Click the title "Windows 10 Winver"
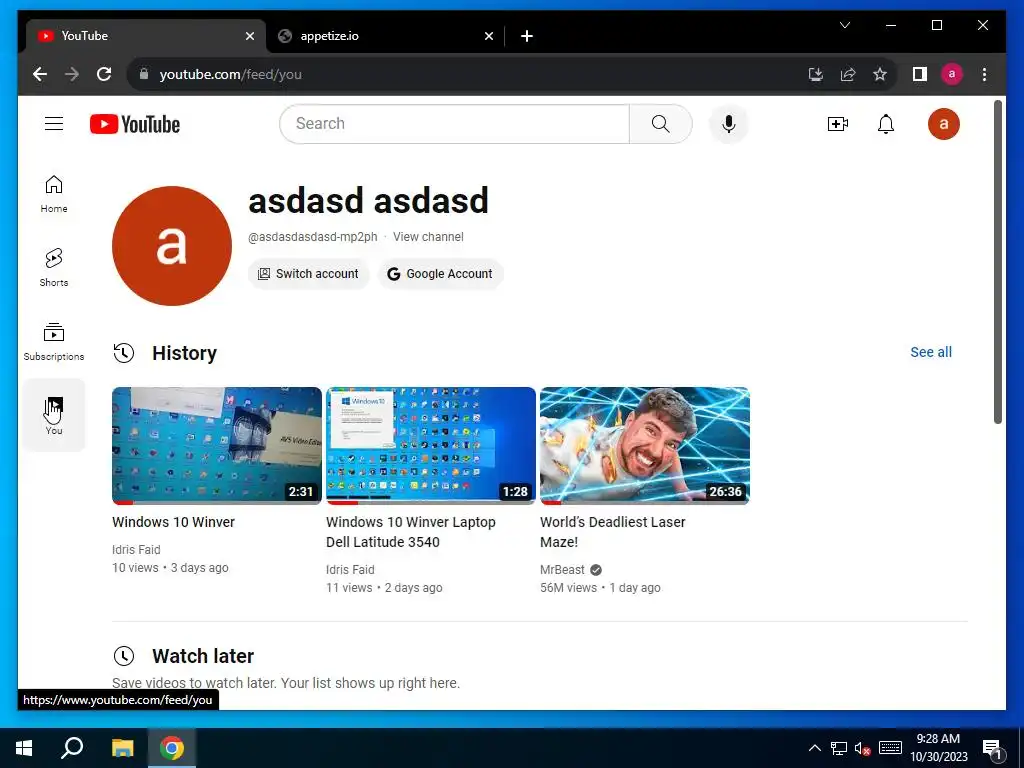This screenshot has width=1024, height=768. pos(173,522)
